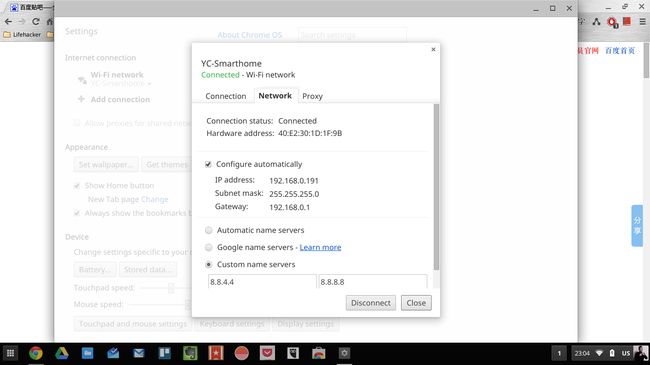Open the Learn more link
This screenshot has width=650, height=365.
tap(320, 247)
